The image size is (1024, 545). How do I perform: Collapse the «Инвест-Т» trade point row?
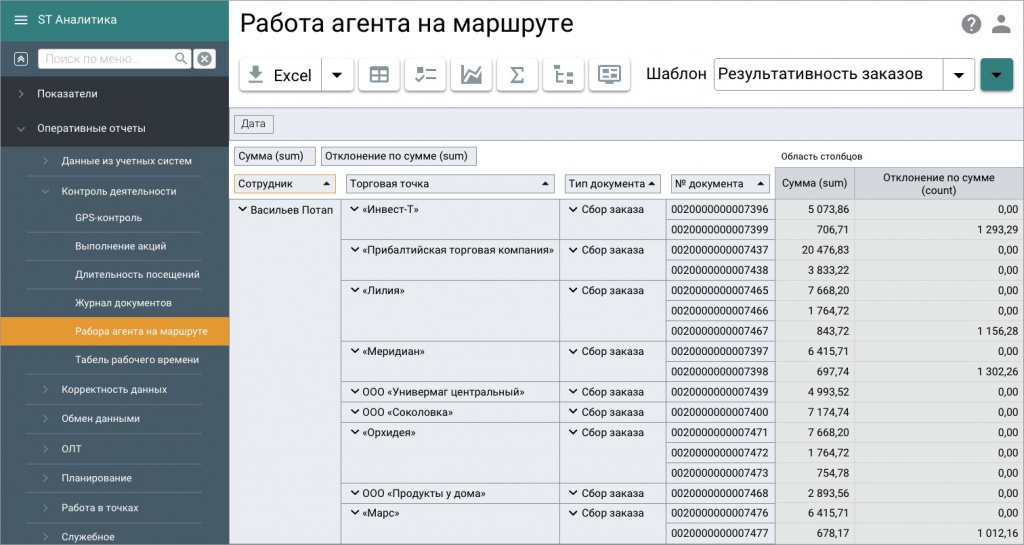click(x=355, y=210)
